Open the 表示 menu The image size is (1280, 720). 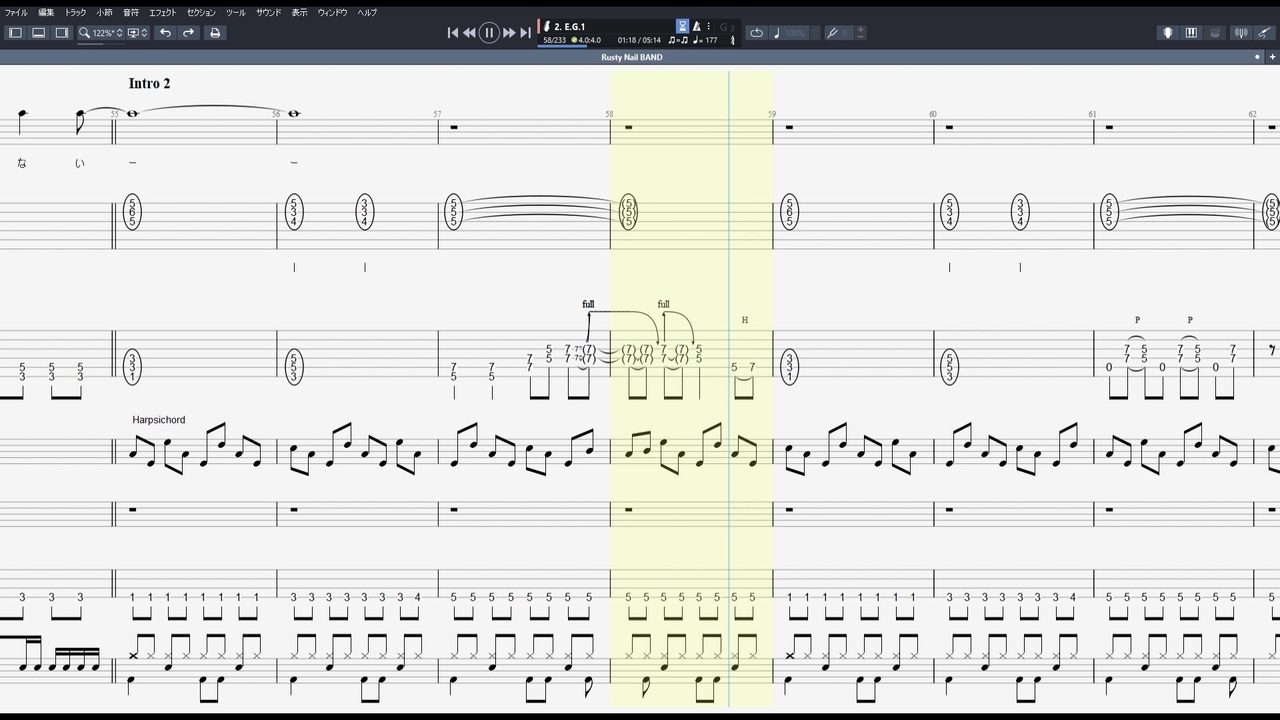[x=300, y=12]
